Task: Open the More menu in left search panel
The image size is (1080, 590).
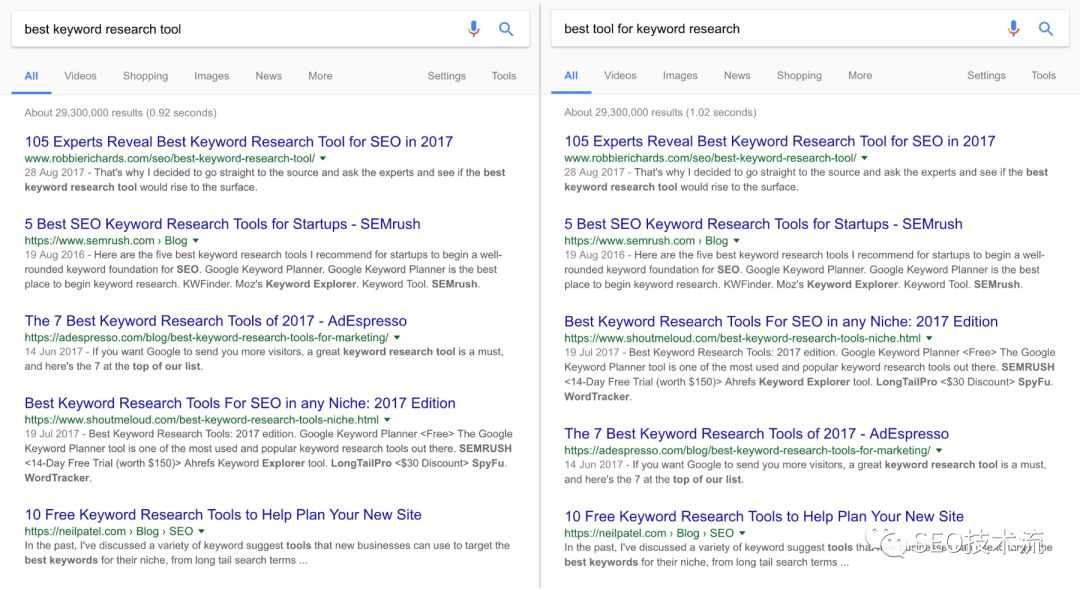Action: tap(320, 76)
